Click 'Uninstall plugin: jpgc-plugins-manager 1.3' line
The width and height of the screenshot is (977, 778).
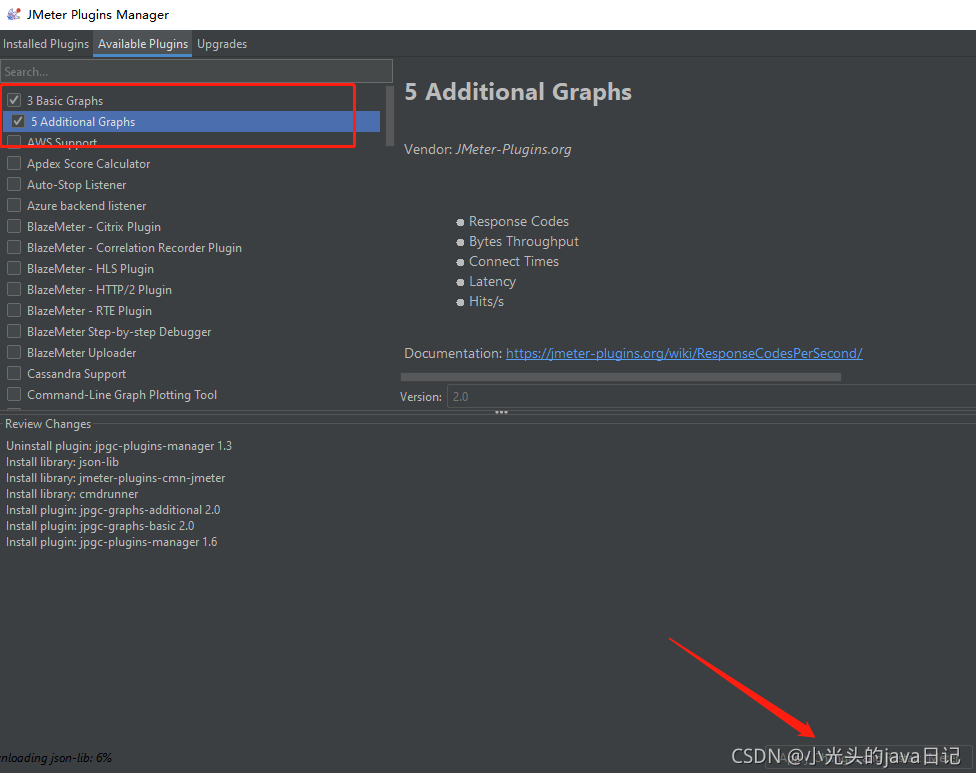[x=119, y=446]
